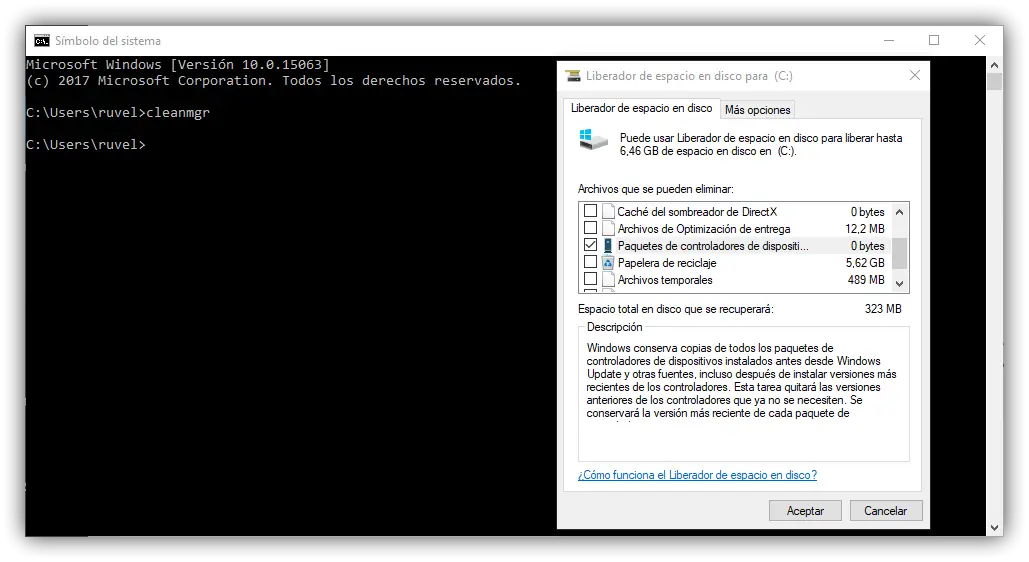Click the Caché del sombreador de DirectX label
This screenshot has width=1029, height=562.
[x=697, y=211]
